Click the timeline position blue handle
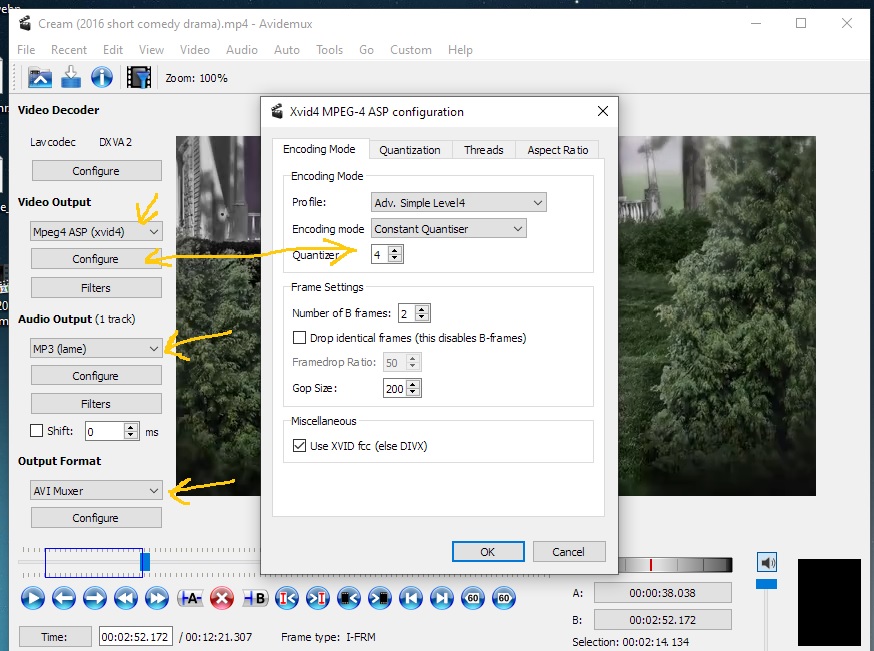The width and height of the screenshot is (874, 651). (x=145, y=562)
